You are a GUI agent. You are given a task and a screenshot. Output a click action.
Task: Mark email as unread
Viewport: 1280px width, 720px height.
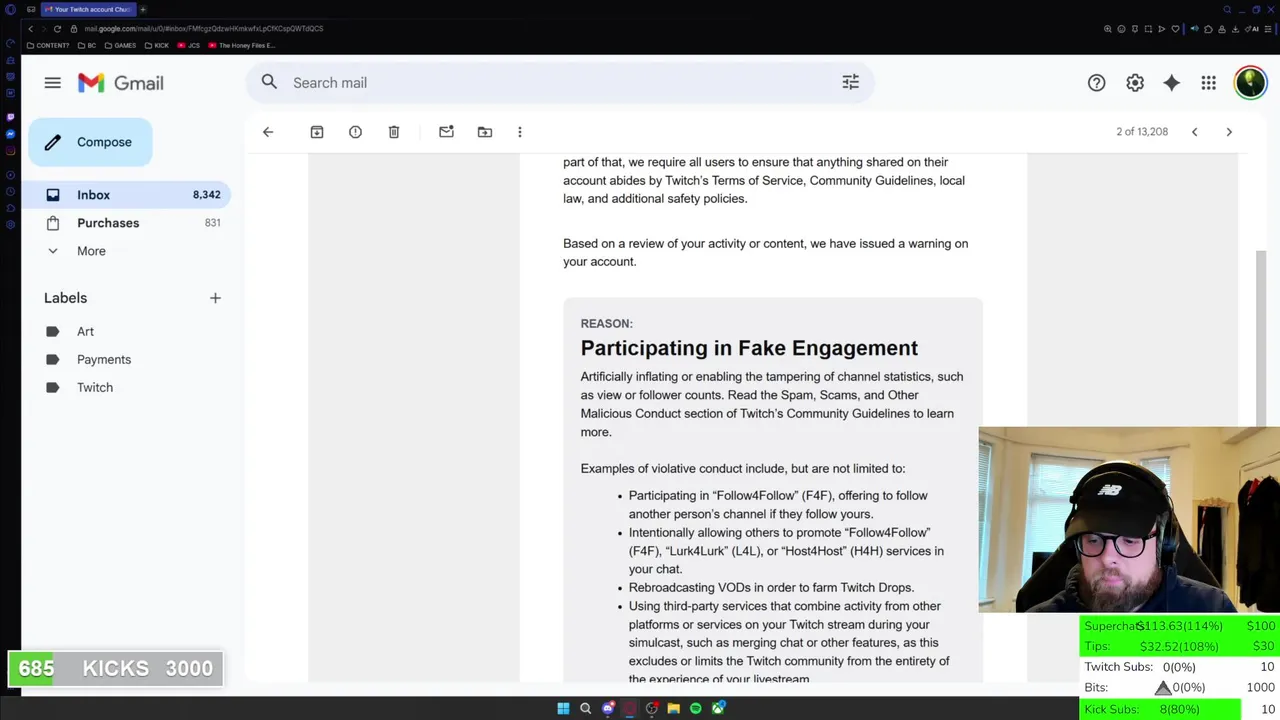pos(446,132)
